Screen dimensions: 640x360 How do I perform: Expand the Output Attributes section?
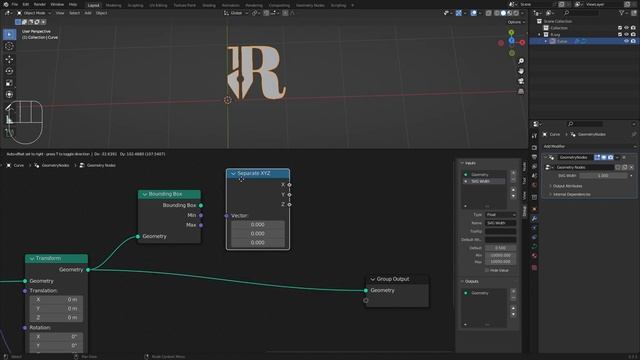point(567,186)
